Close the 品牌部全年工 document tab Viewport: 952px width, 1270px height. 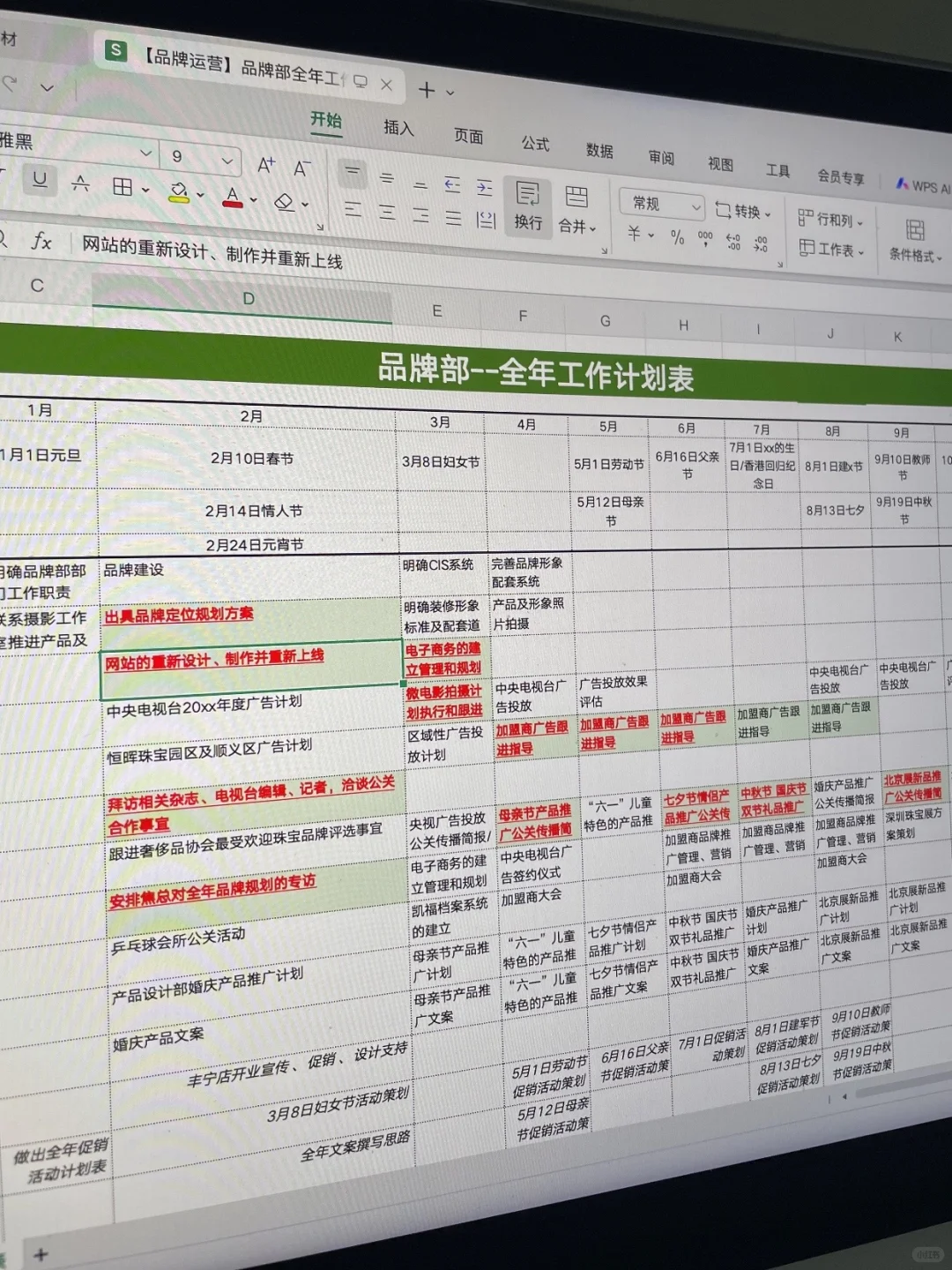tap(386, 85)
